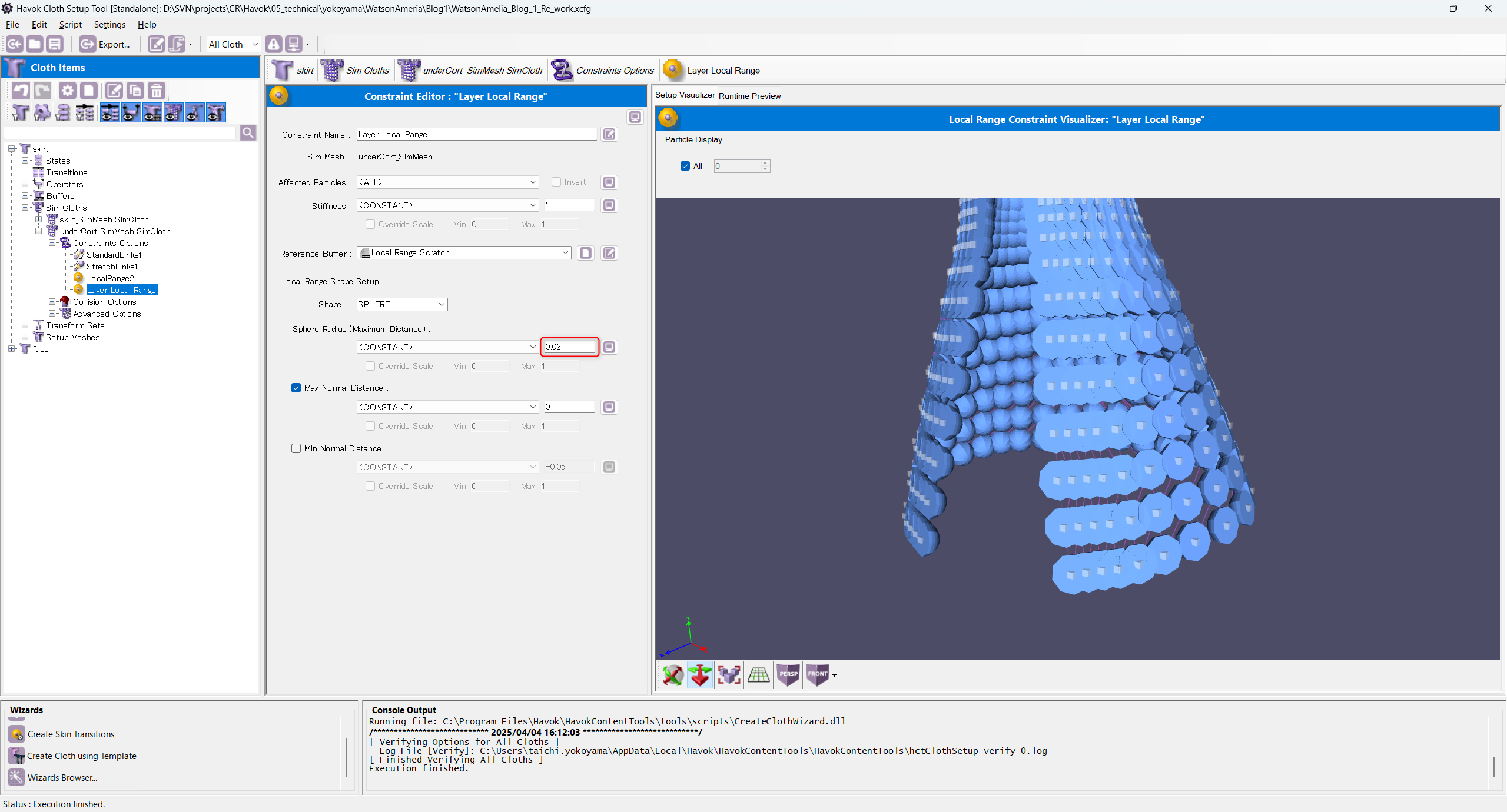Expand the Buffers tree node
The width and height of the screenshot is (1507, 812).
tap(25, 196)
